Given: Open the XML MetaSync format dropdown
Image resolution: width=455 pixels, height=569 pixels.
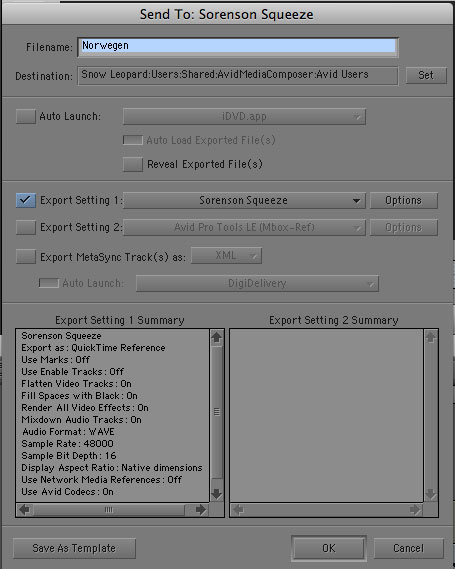Looking at the screenshot, I should coord(226,255).
